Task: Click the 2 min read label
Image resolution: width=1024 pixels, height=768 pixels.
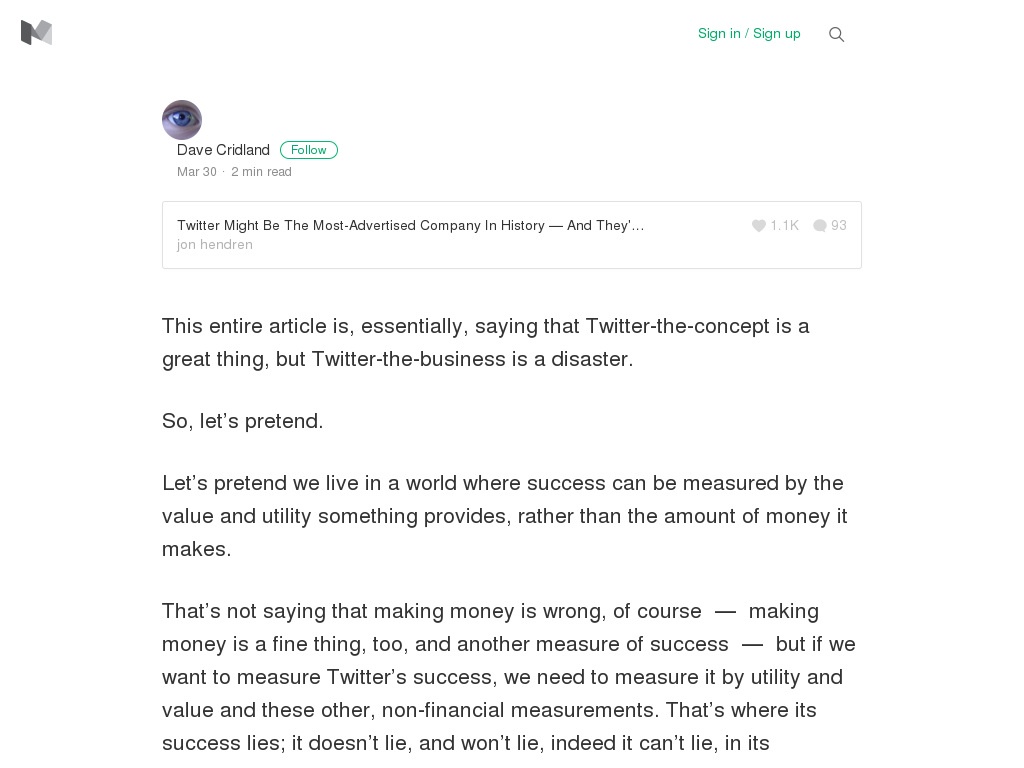Action: point(261,171)
